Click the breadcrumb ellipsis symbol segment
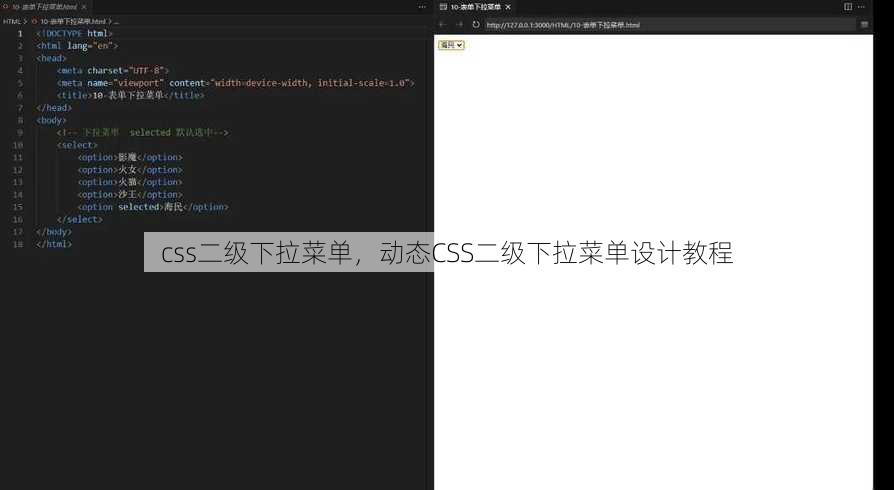894x490 pixels. tap(116, 21)
